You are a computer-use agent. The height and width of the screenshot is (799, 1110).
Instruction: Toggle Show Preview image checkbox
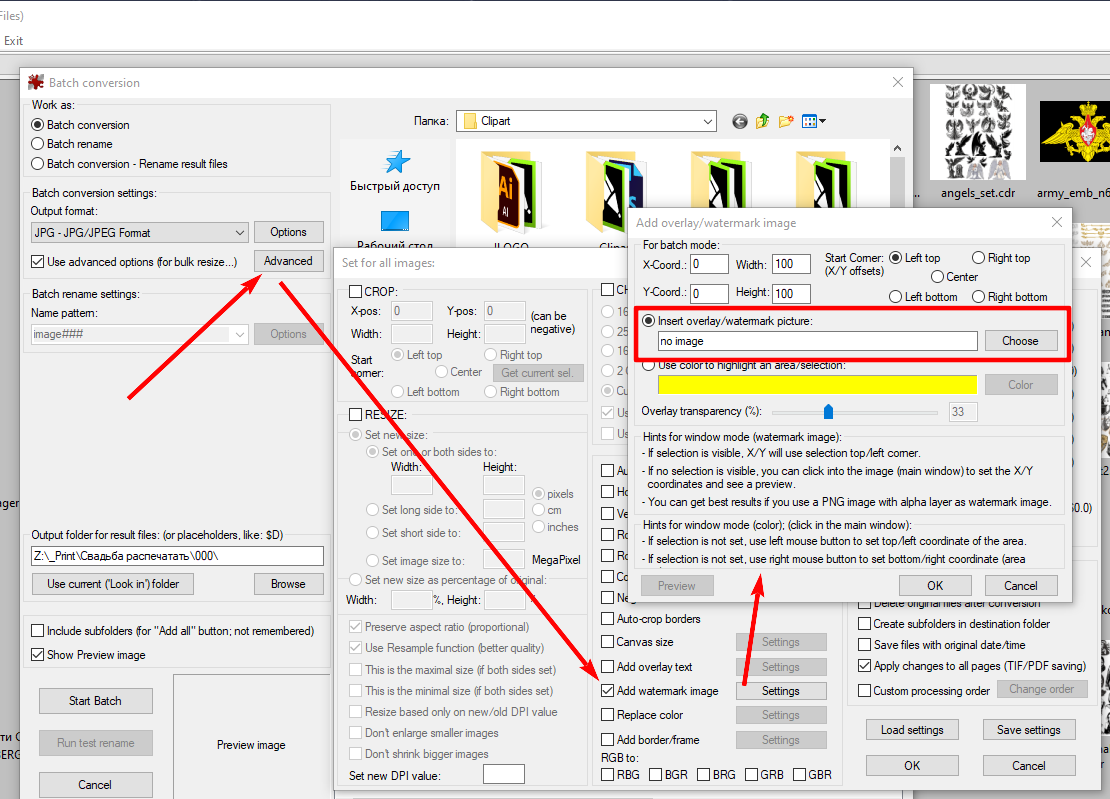[x=38, y=655]
